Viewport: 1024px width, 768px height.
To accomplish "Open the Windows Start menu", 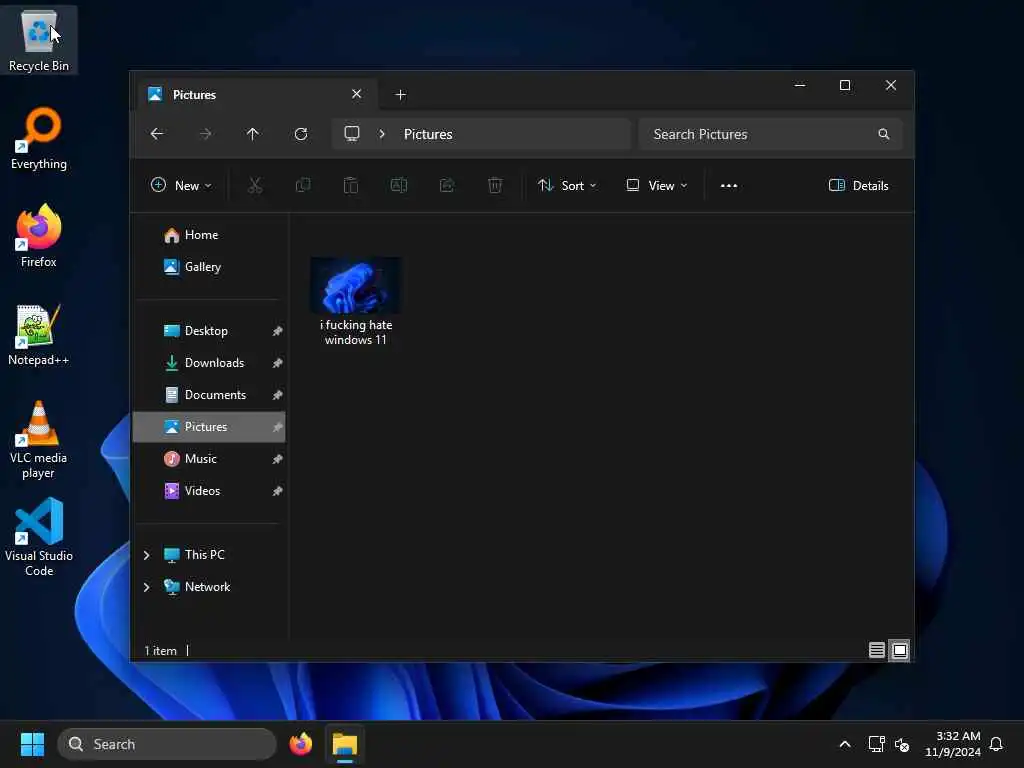I will 32,744.
